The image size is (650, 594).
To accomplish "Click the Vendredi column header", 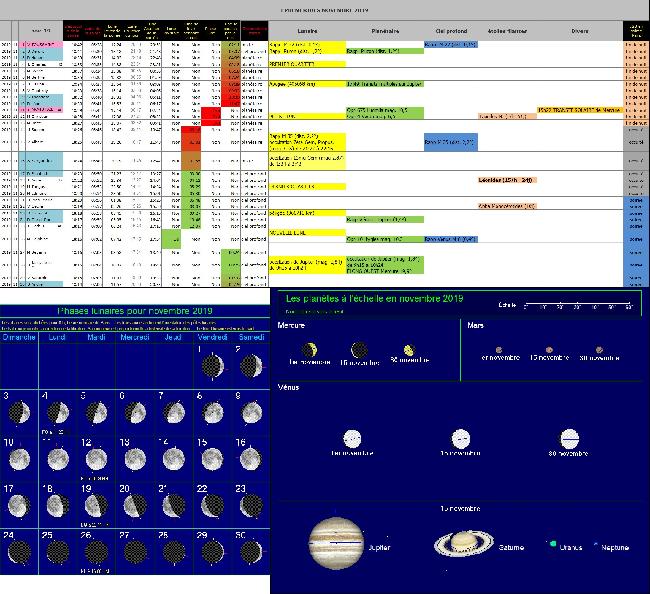I will coord(212,337).
